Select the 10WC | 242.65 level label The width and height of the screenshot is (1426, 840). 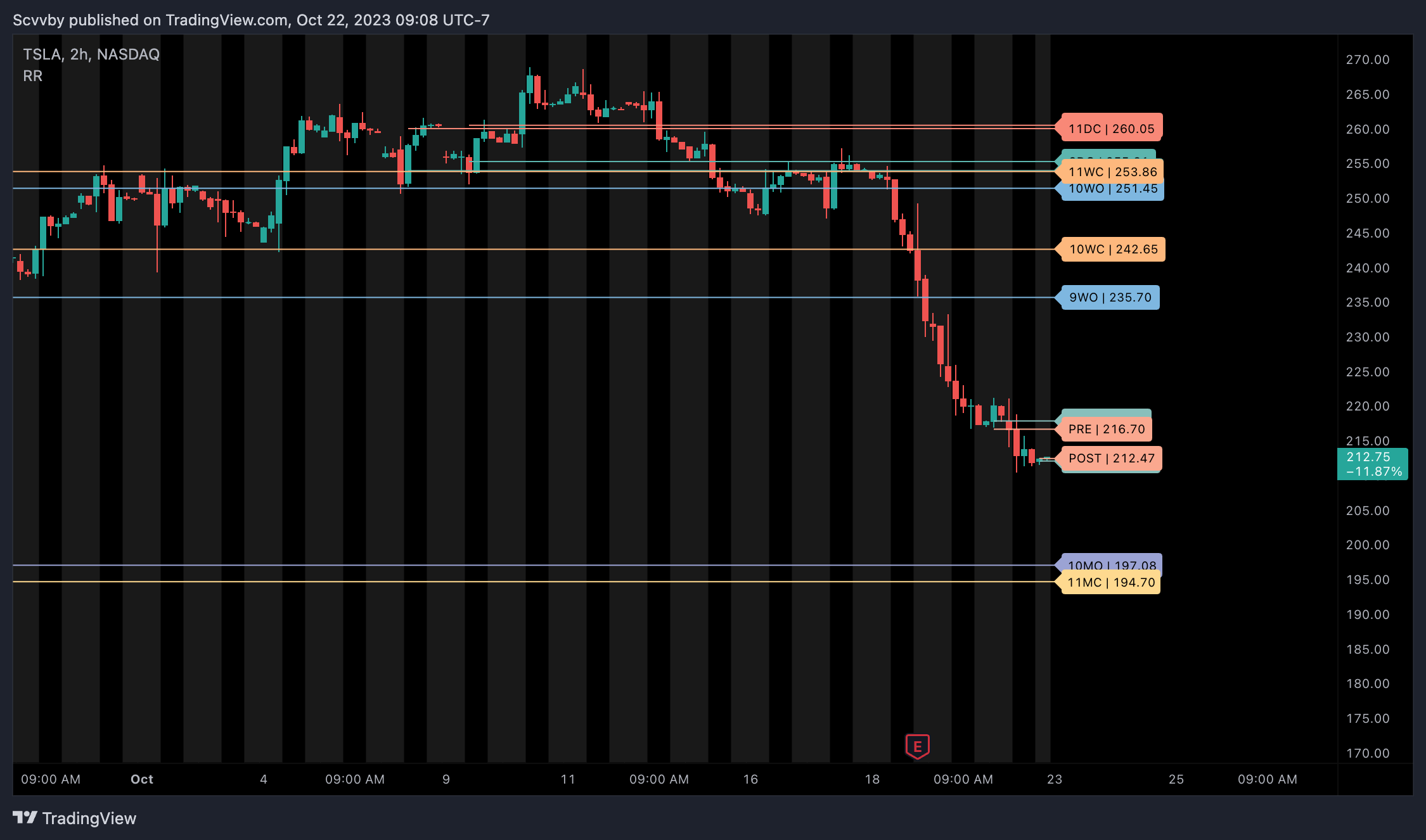pyautogui.click(x=1110, y=249)
